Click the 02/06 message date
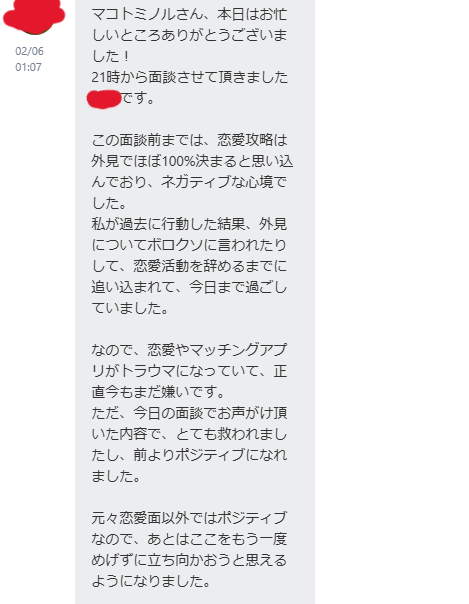The width and height of the screenshot is (469, 604). pos(29,51)
